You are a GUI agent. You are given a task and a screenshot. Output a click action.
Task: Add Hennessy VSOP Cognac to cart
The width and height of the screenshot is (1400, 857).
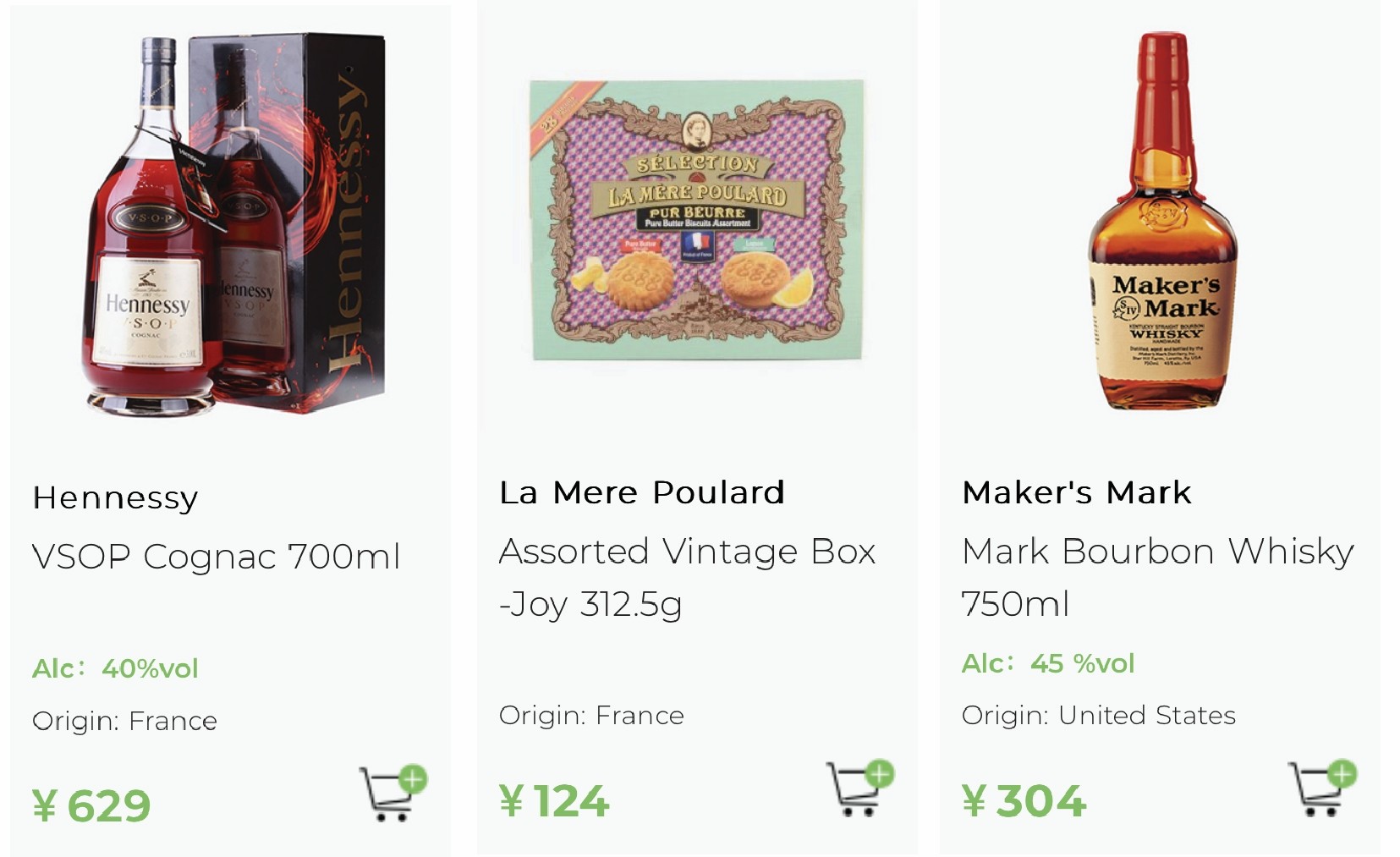click(393, 793)
